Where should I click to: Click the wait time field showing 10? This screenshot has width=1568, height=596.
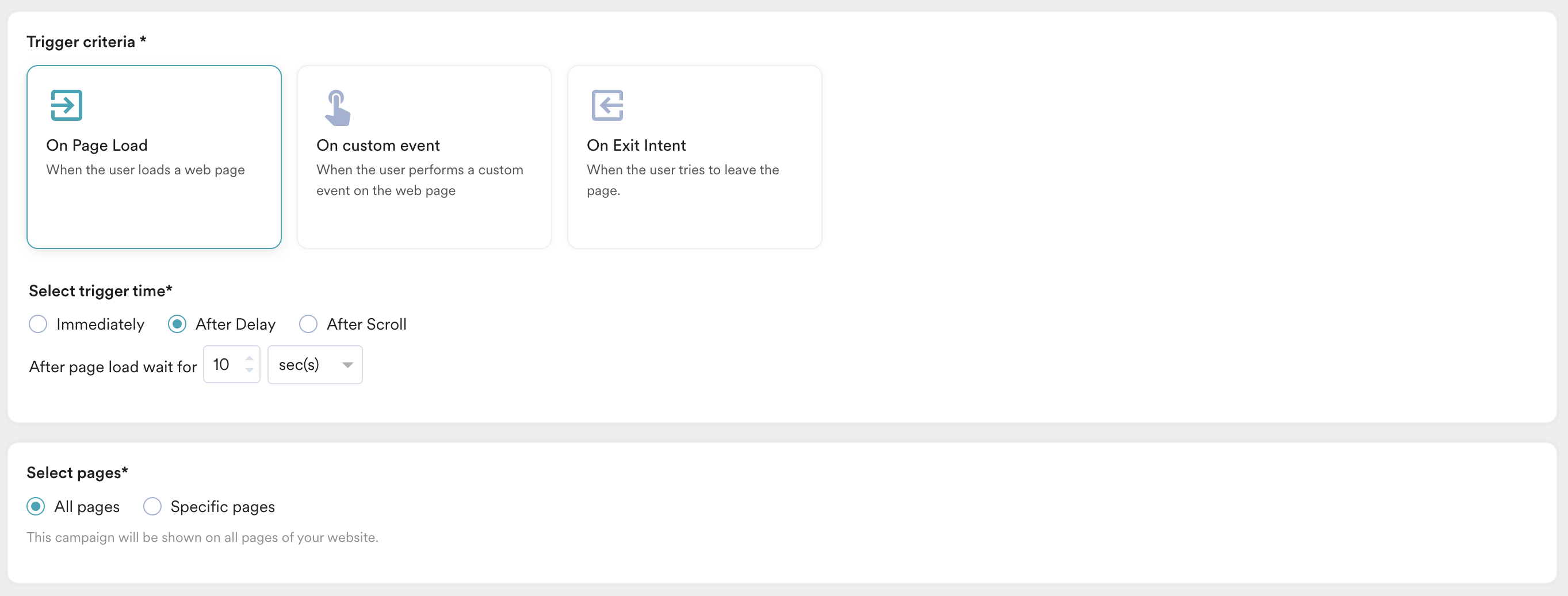[x=232, y=365]
